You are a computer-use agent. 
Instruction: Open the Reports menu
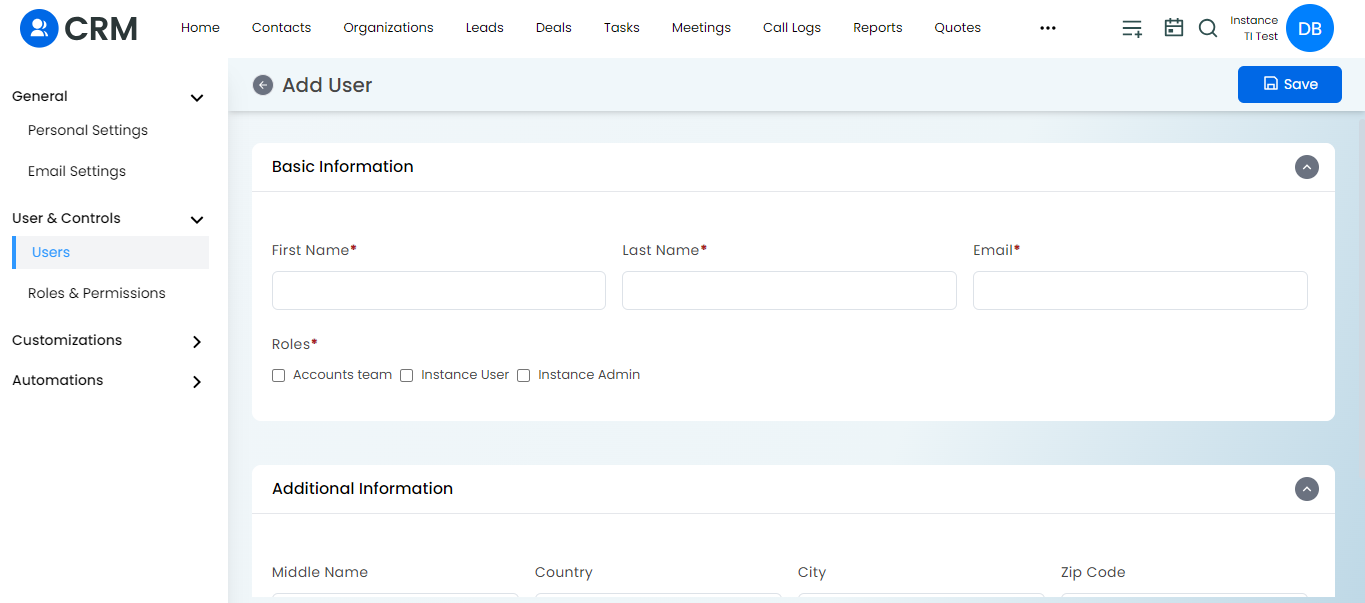[x=878, y=28]
